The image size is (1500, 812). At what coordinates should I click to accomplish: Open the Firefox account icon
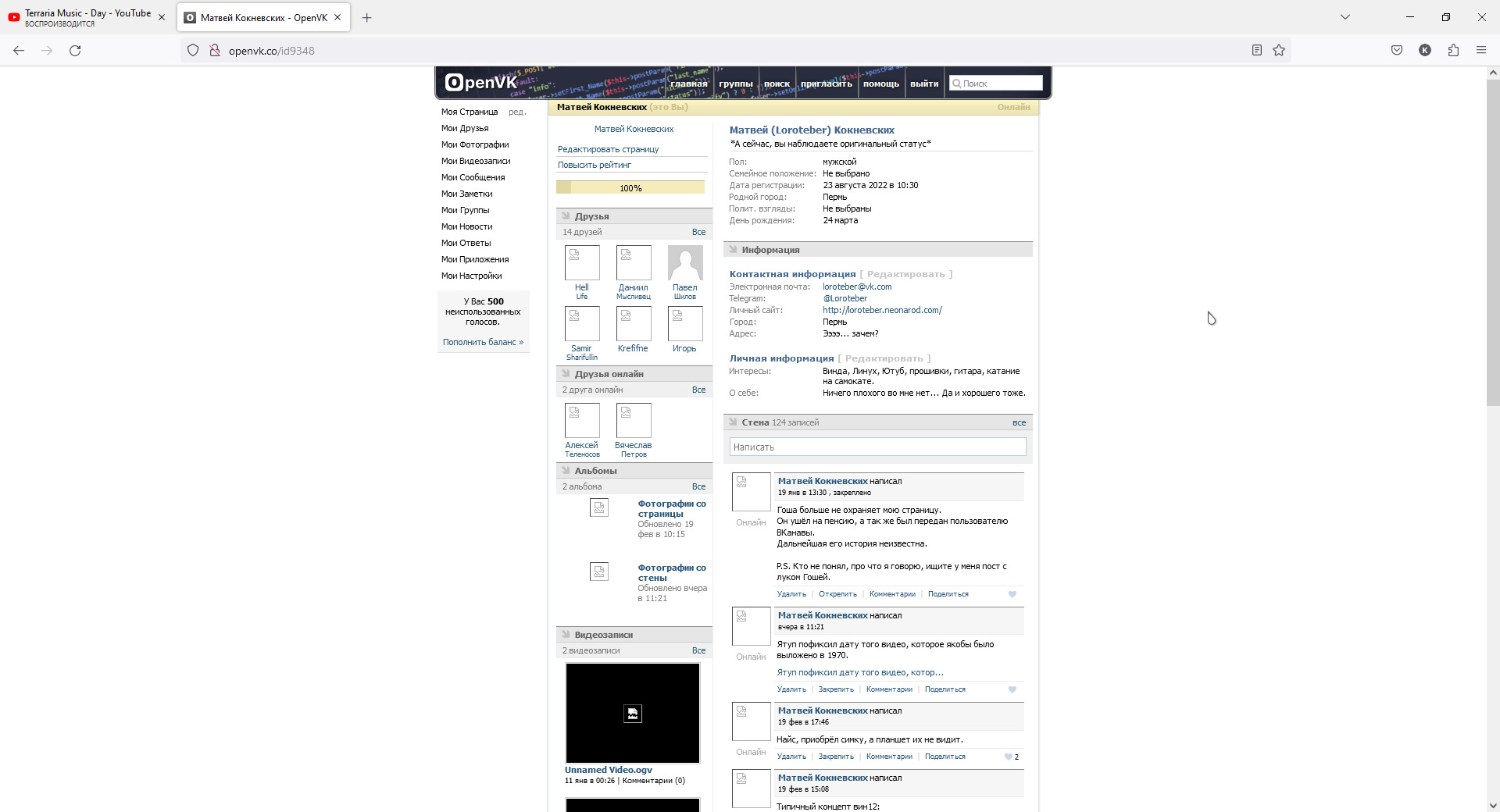point(1425,51)
